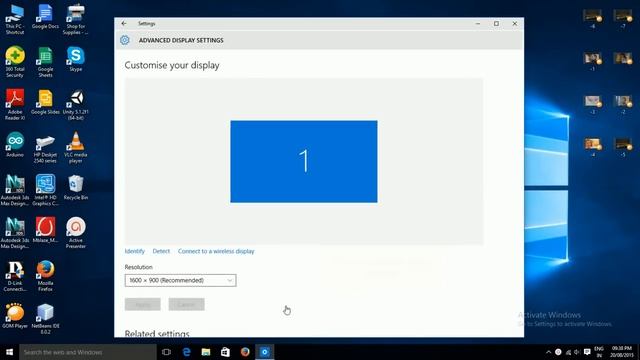Open Intel HD Graphics Control desktop icon

[x=45, y=191]
